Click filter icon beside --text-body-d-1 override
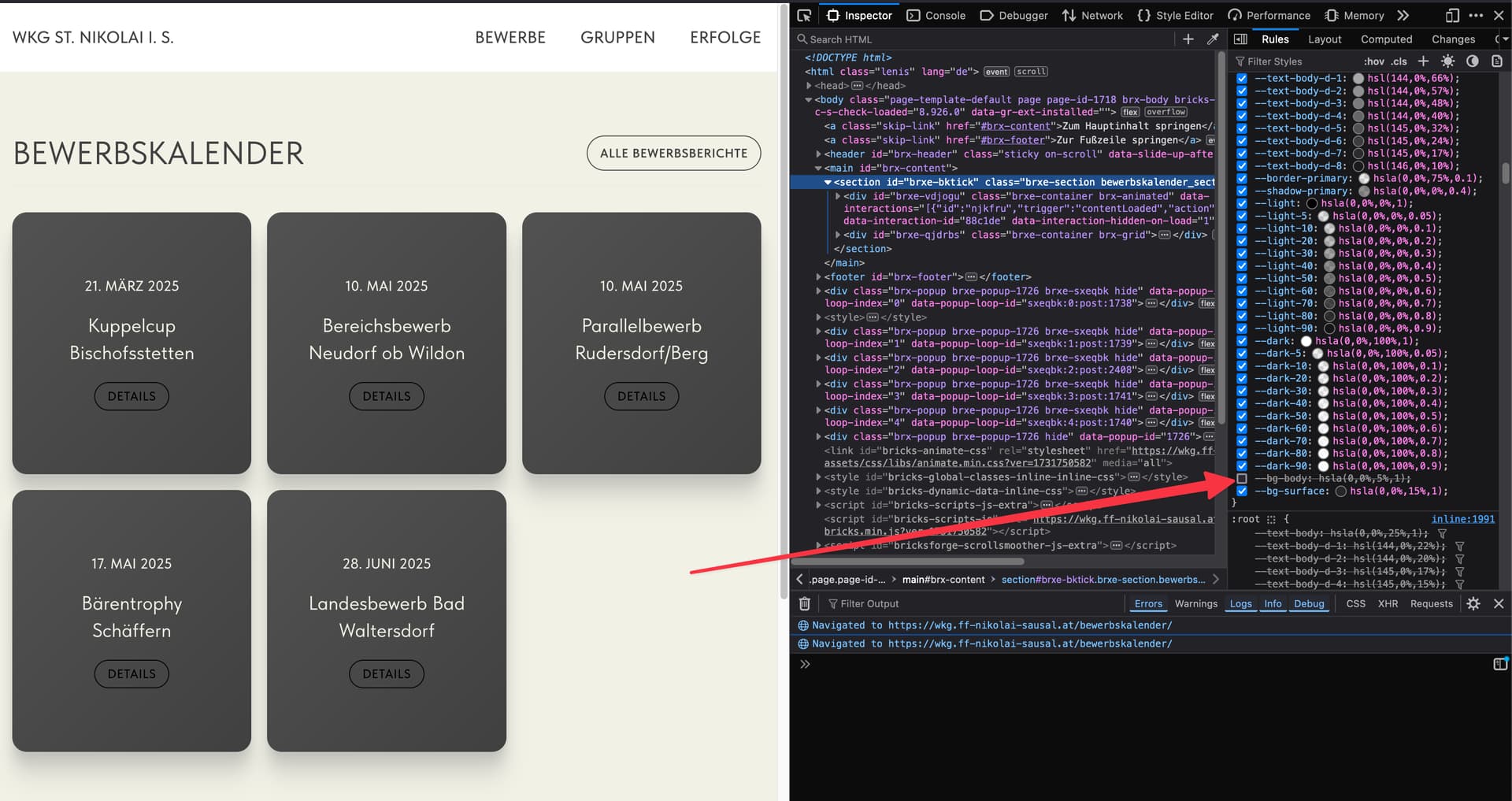The width and height of the screenshot is (1512, 801). click(1459, 546)
